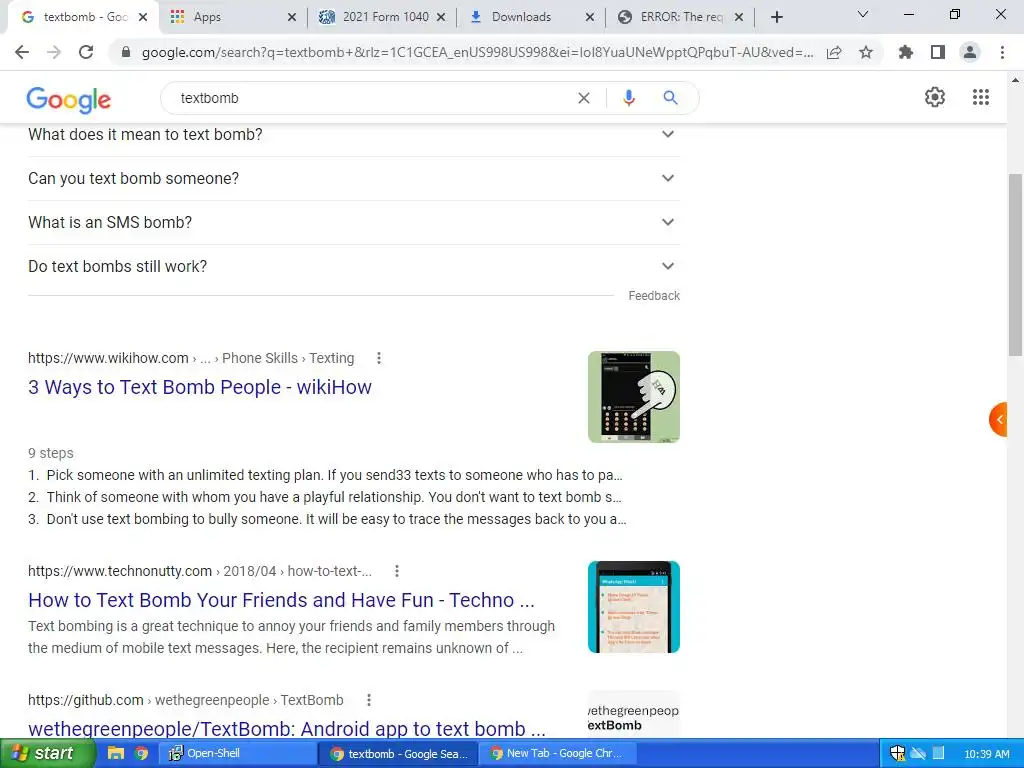Viewport: 1024px width, 768px height.
Task: Launch Chrome from quick launch
Action: [x=142, y=753]
